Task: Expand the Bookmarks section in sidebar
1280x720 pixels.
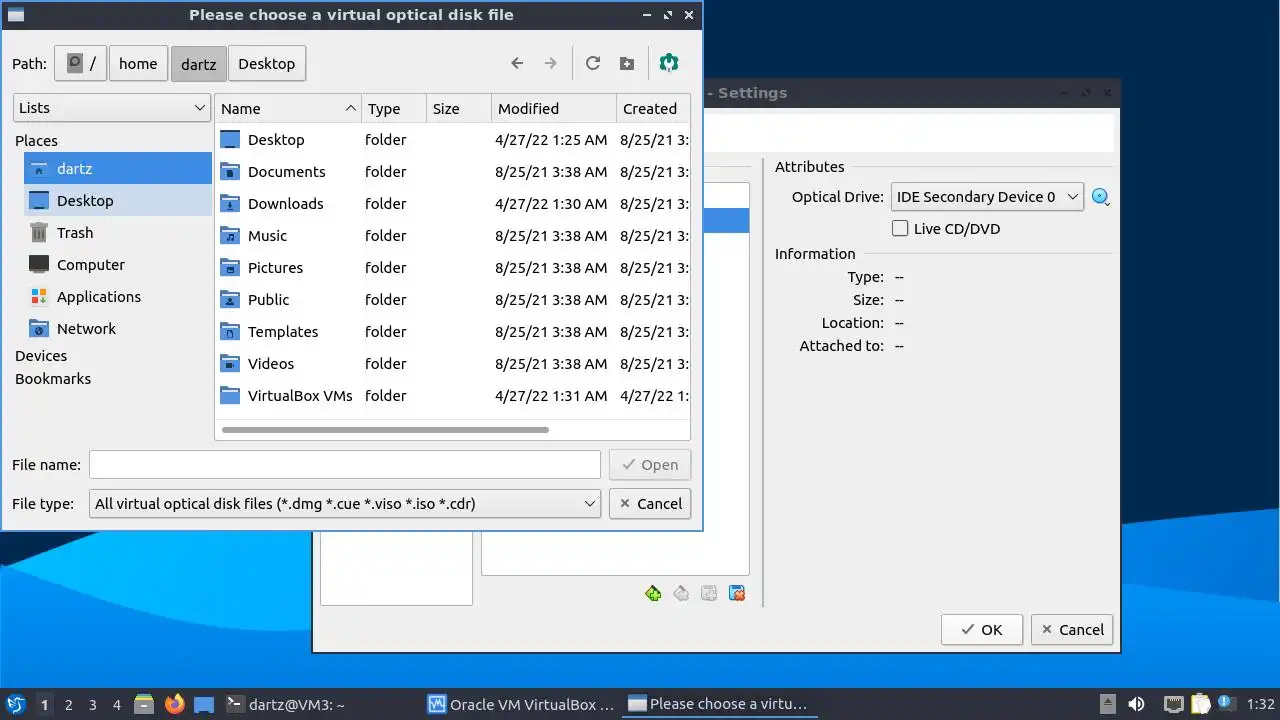Action: click(x=53, y=379)
